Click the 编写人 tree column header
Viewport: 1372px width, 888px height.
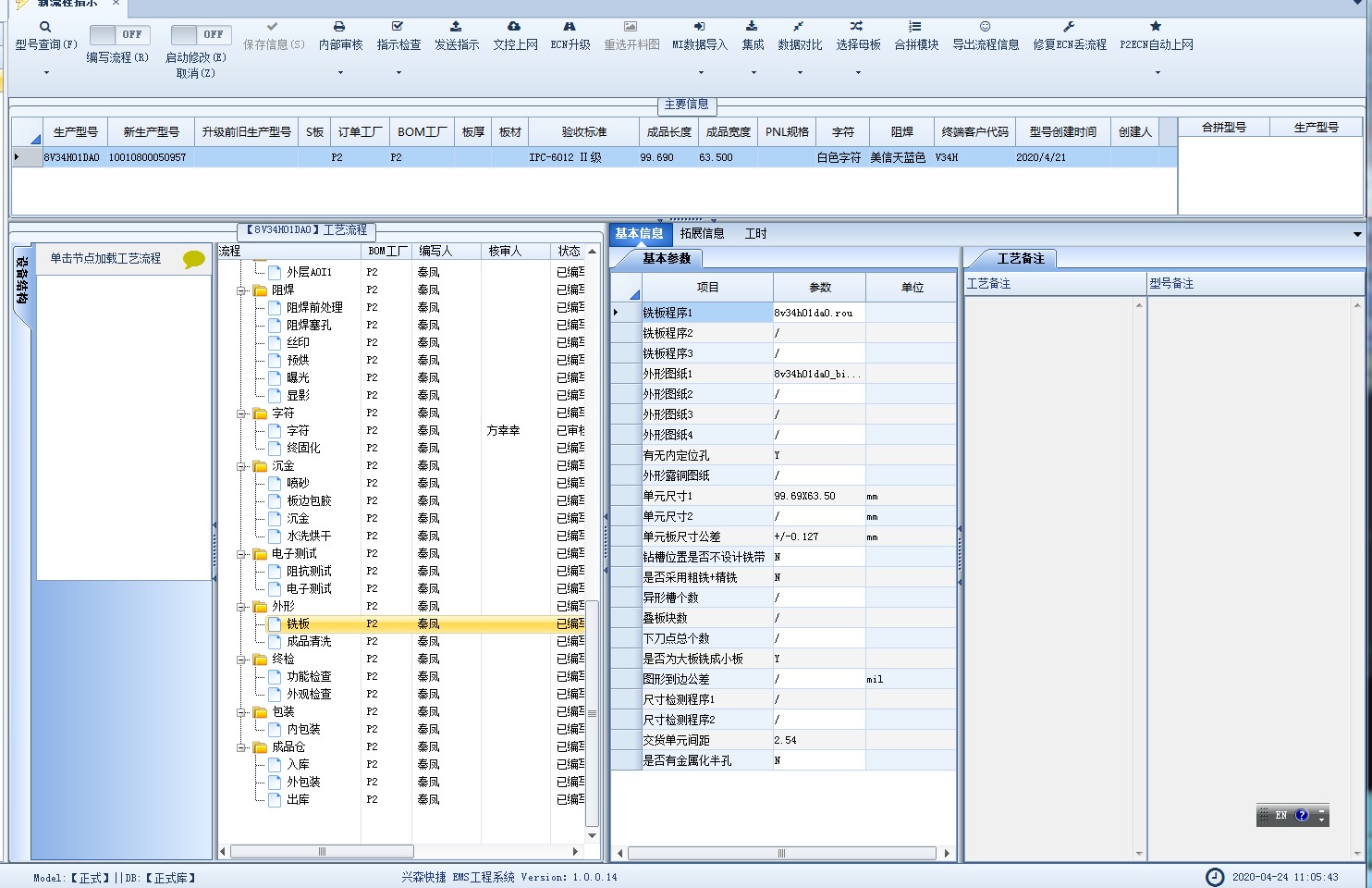click(446, 251)
